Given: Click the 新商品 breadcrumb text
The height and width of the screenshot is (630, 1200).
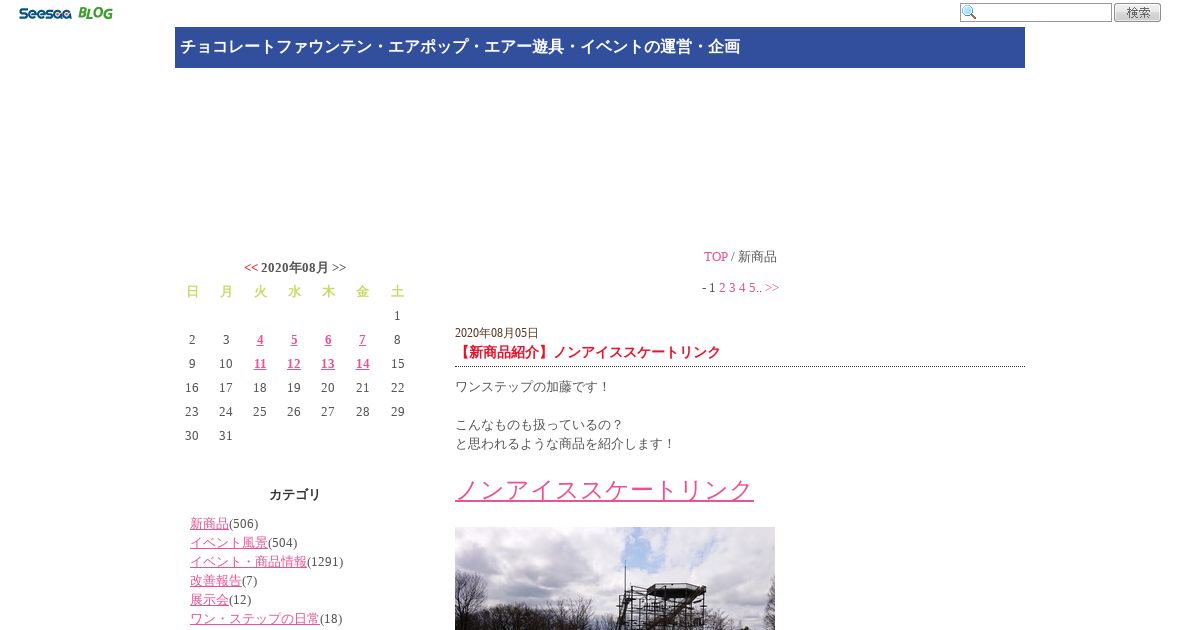Looking at the screenshot, I should pos(757,257).
